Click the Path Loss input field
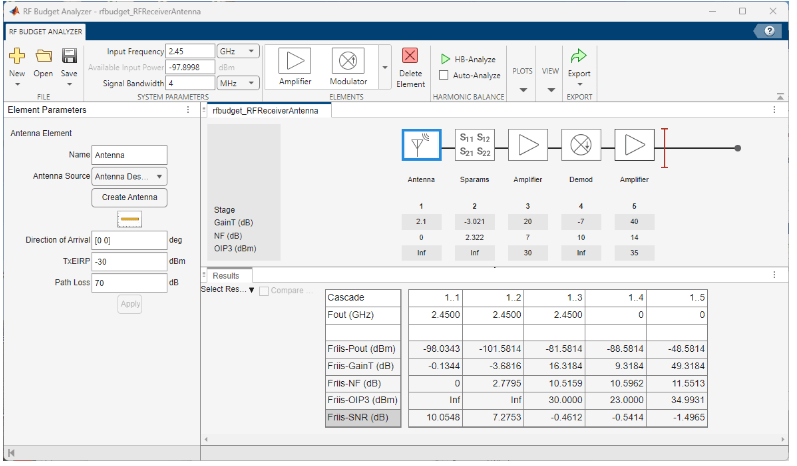 (128, 283)
